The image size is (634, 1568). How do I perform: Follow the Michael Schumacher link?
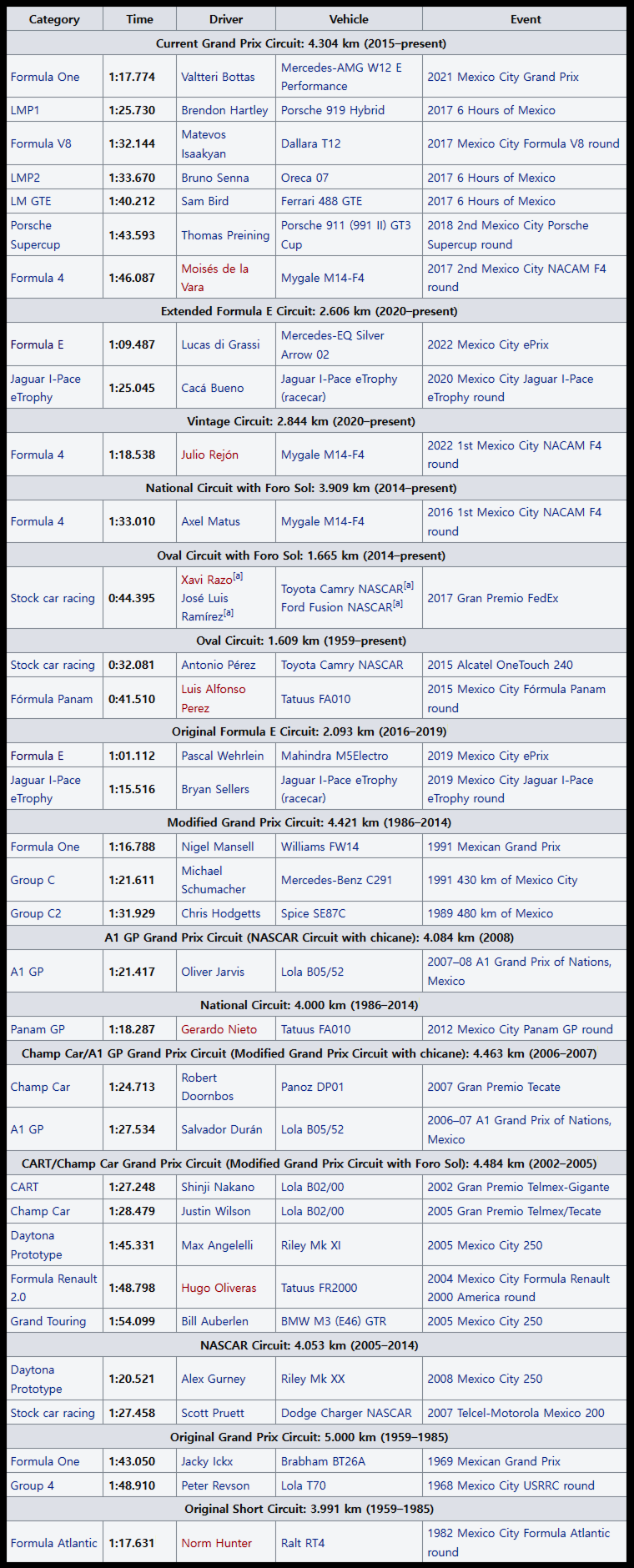point(214,880)
